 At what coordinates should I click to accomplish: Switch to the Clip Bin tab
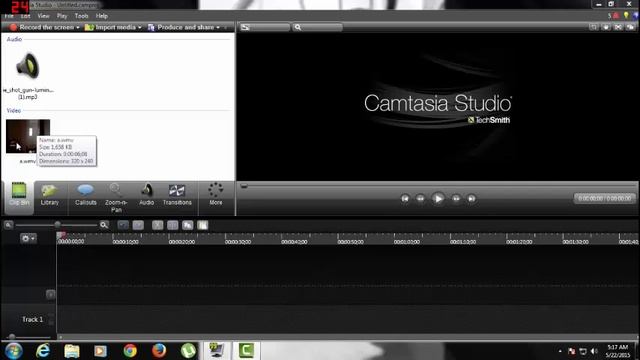19,198
